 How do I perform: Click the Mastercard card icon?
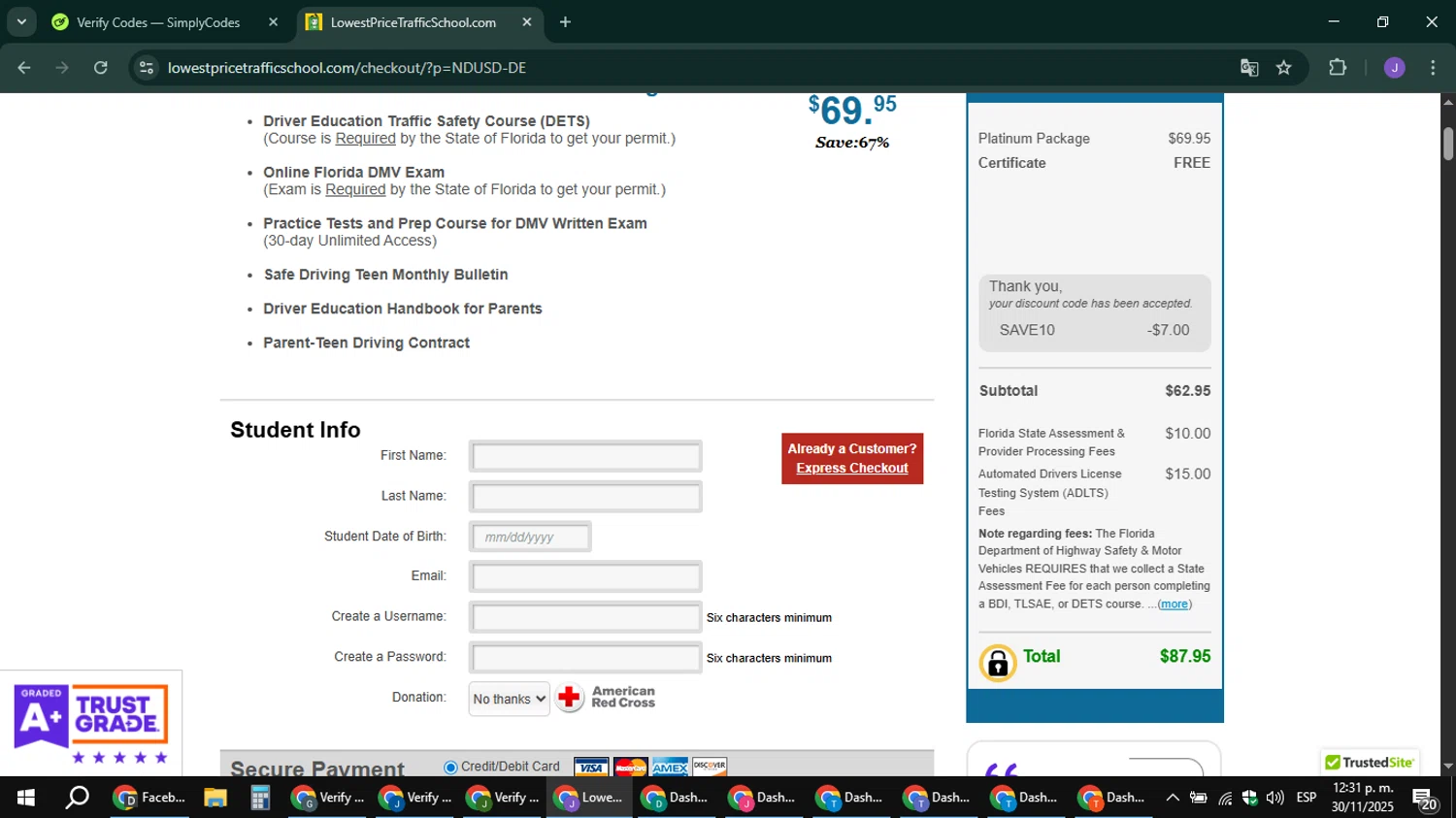point(631,768)
